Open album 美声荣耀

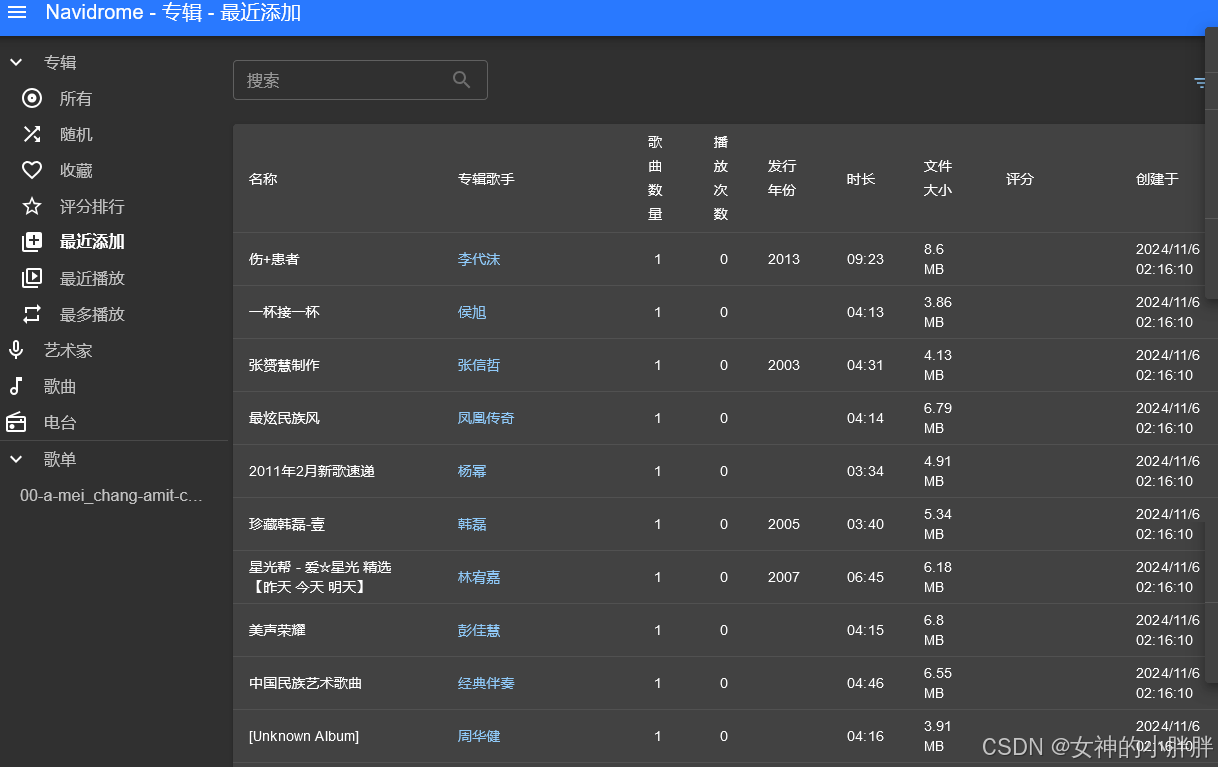277,630
